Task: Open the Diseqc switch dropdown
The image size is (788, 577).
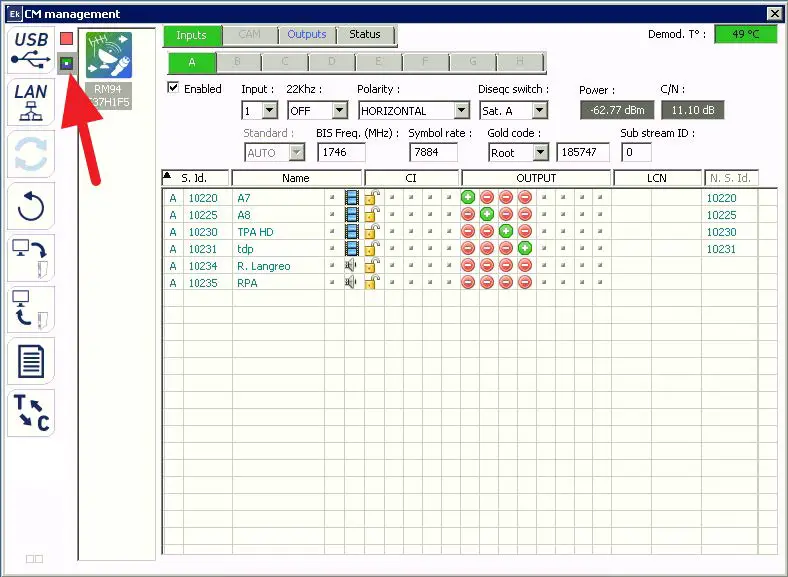Action: coord(540,111)
